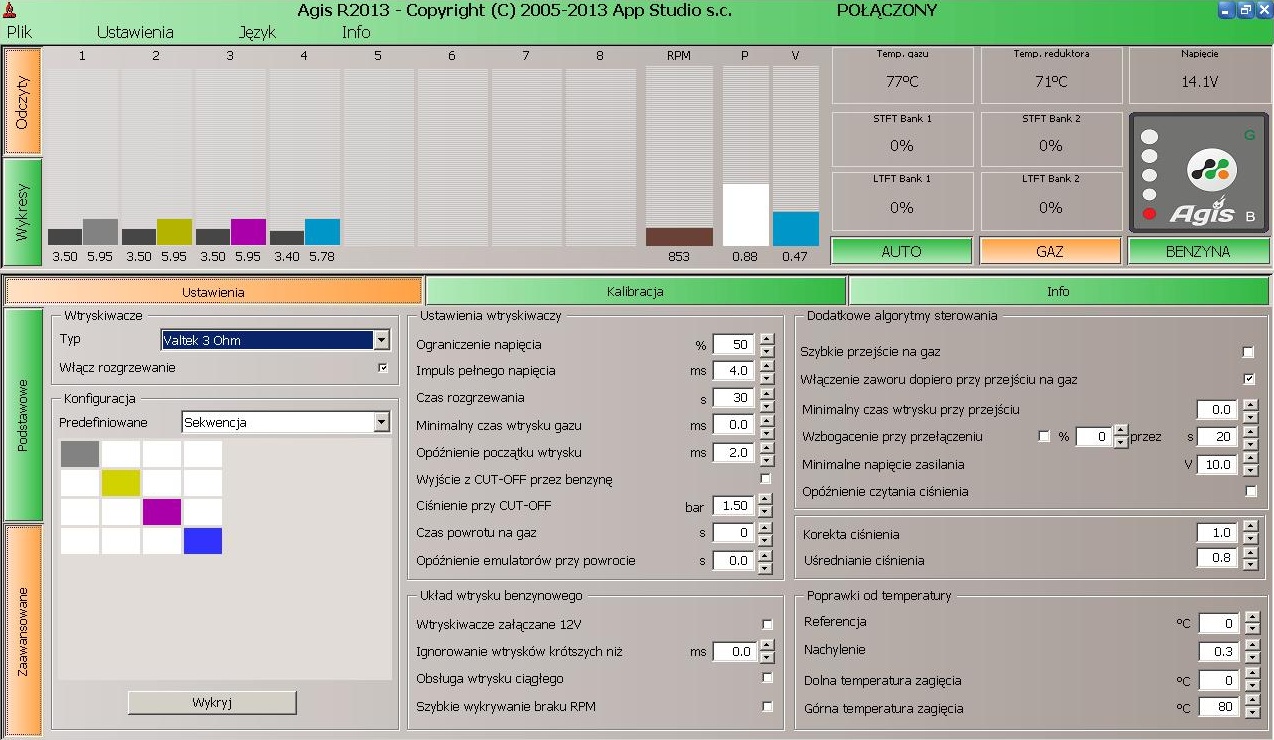
Task: Increase Referencja temperature stepper
Action: (1250, 618)
